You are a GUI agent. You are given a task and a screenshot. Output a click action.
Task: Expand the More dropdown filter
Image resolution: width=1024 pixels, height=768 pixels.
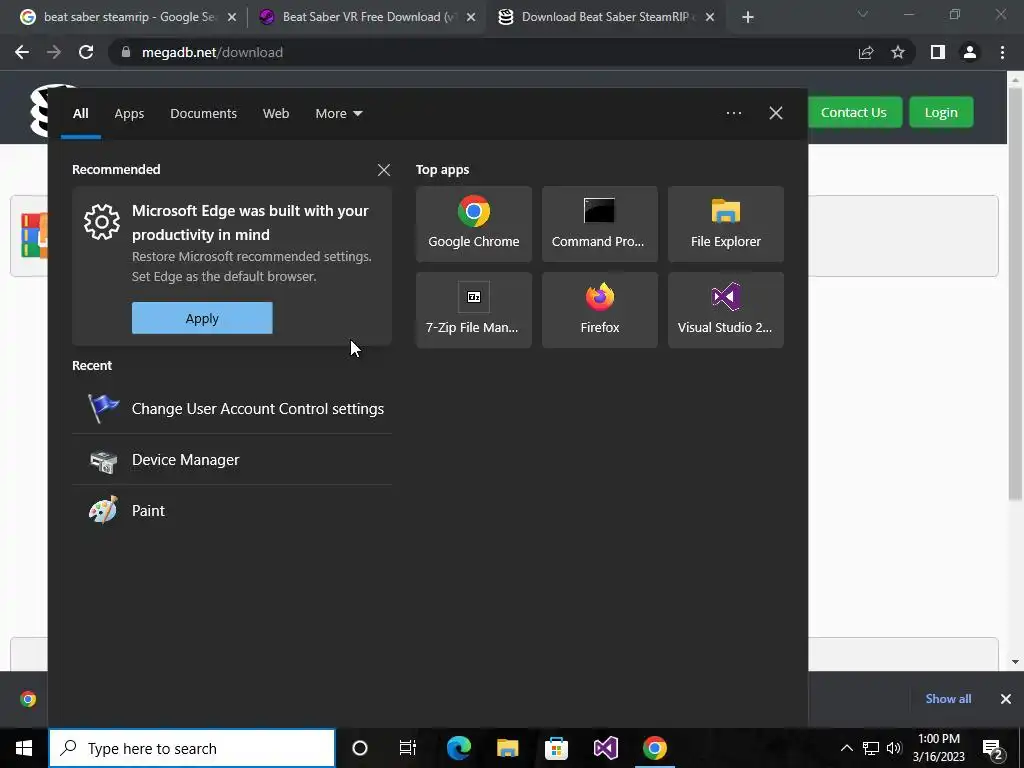(x=338, y=114)
